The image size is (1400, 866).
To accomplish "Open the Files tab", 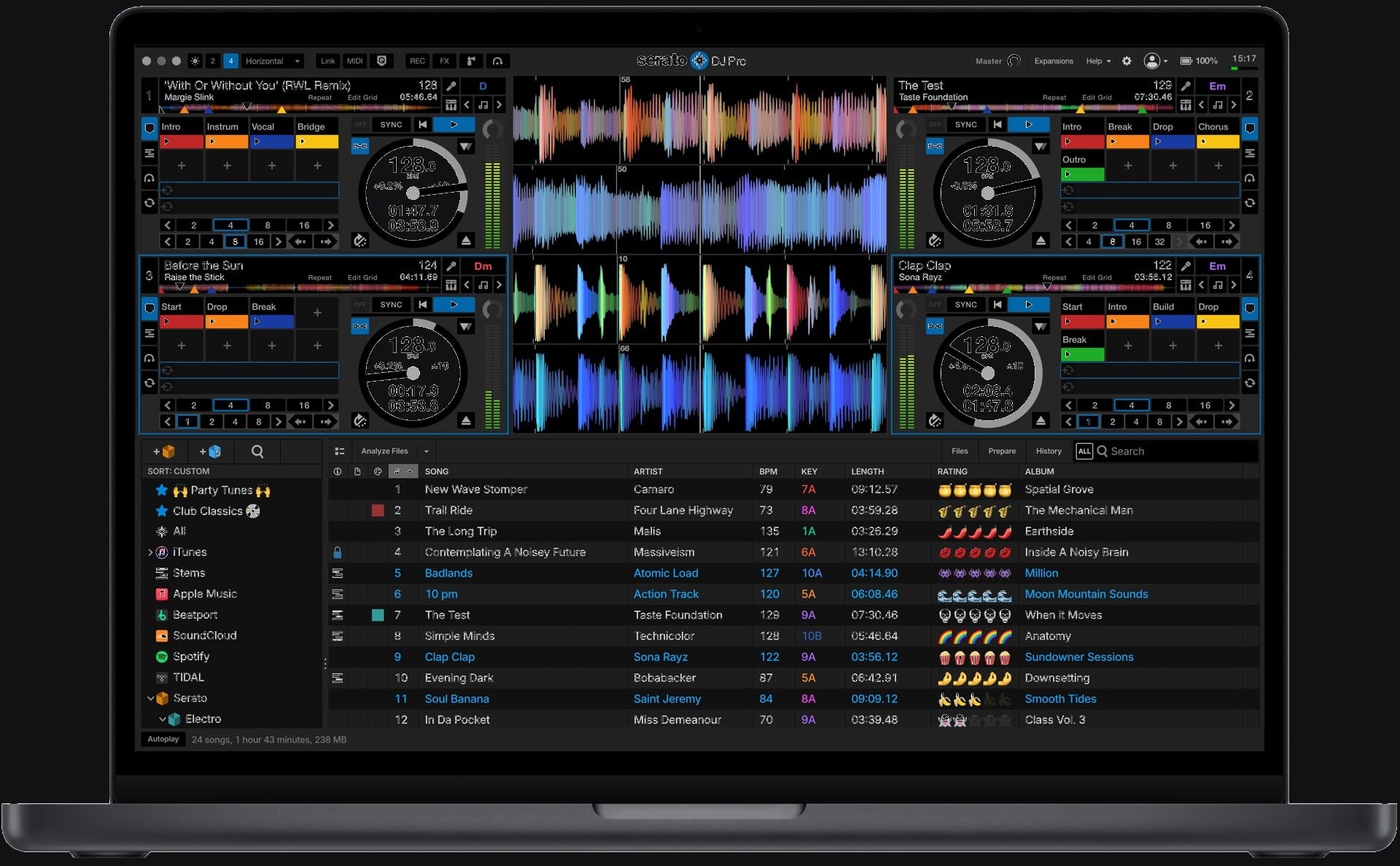I will pyautogui.click(x=960, y=452).
